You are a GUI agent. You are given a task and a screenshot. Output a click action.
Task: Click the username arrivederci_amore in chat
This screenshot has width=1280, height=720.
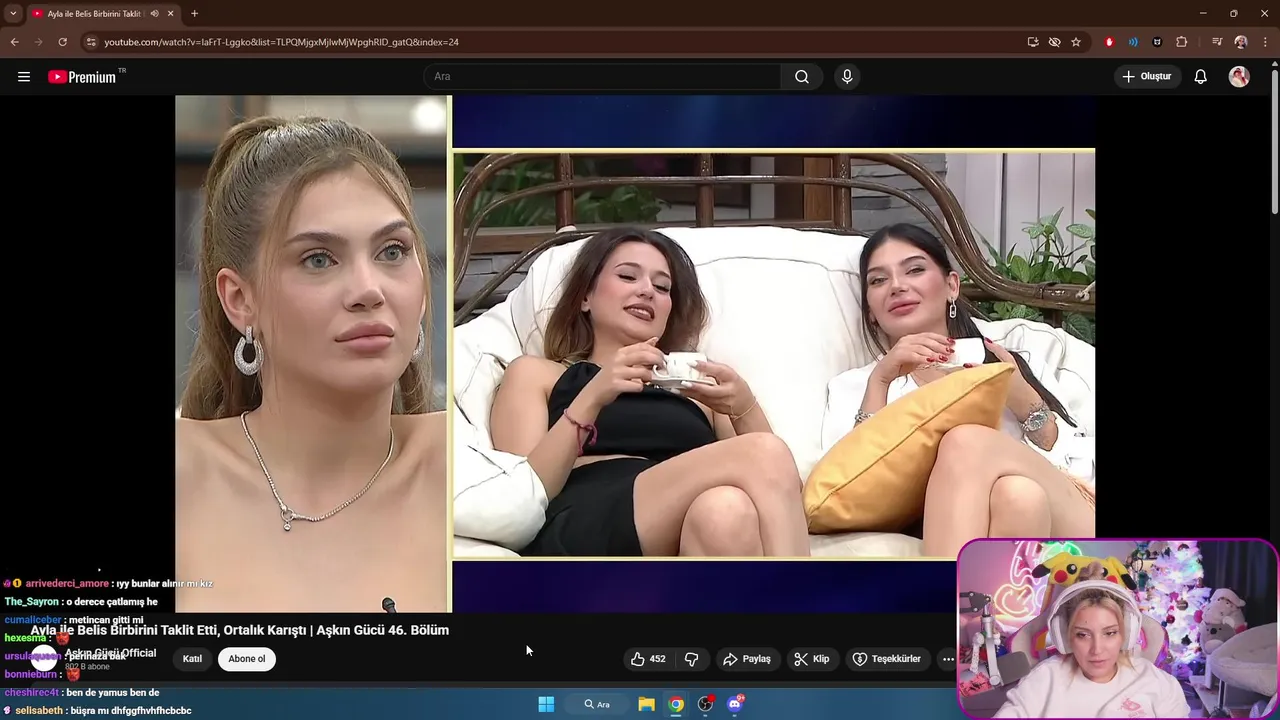67,583
